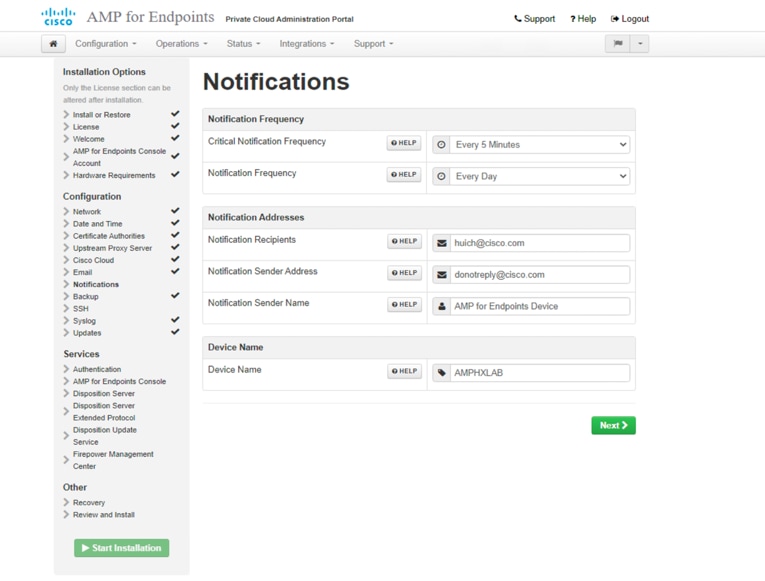This screenshot has height=581, width=765.
Task: Go to Firepower Management Center
Action: 113,461
